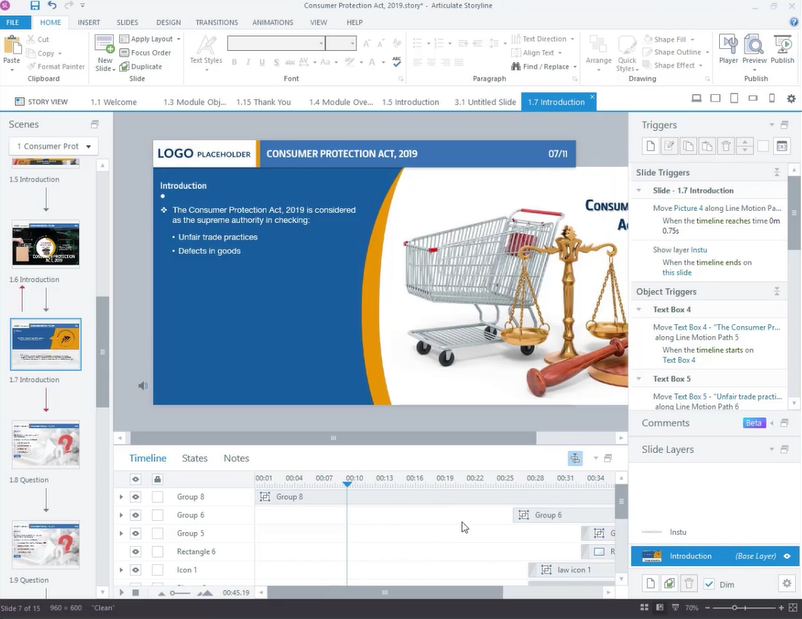The width and height of the screenshot is (802, 619).
Task: Click the New Slide icon
Action: [x=104, y=45]
